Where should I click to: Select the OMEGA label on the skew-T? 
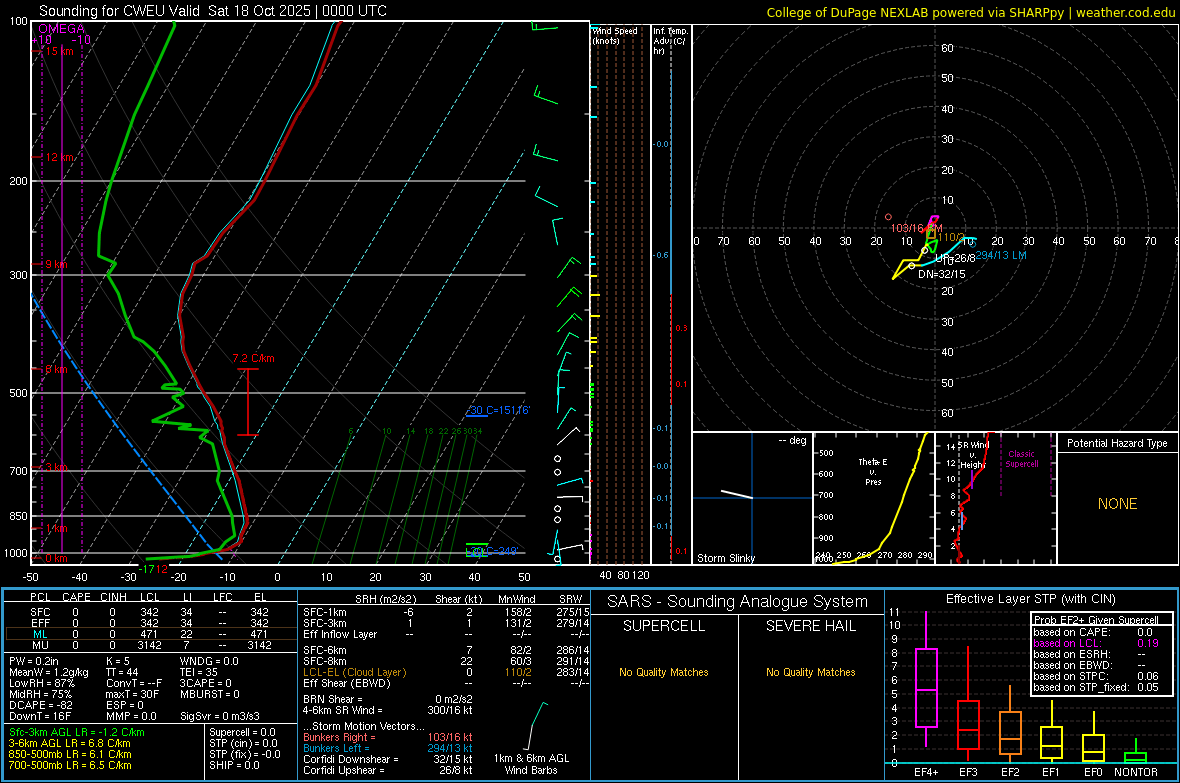point(62,29)
